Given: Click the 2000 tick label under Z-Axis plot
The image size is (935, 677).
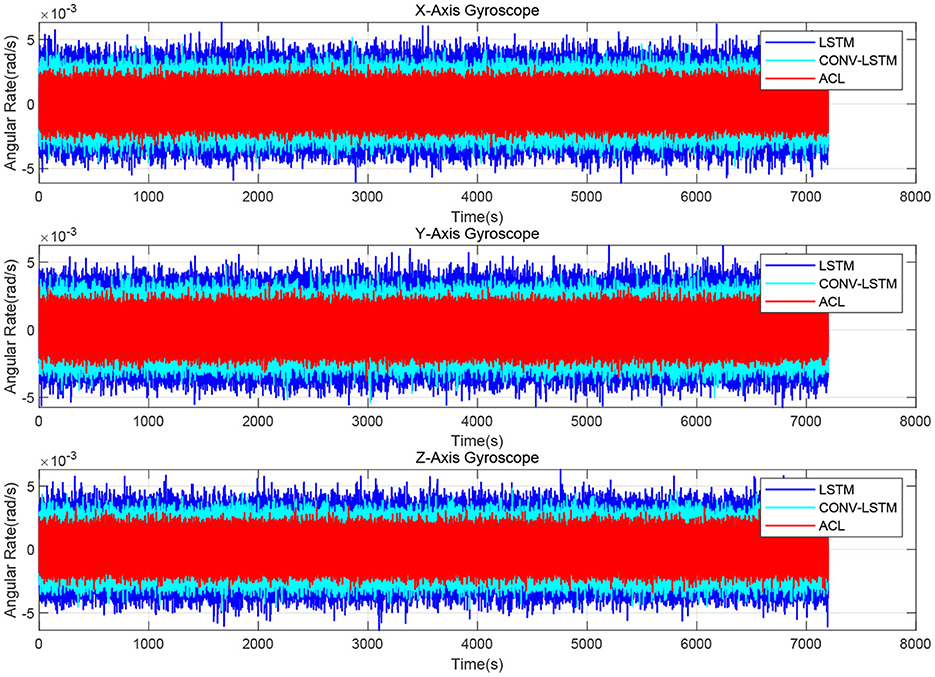Looking at the screenshot, I should click(258, 644).
